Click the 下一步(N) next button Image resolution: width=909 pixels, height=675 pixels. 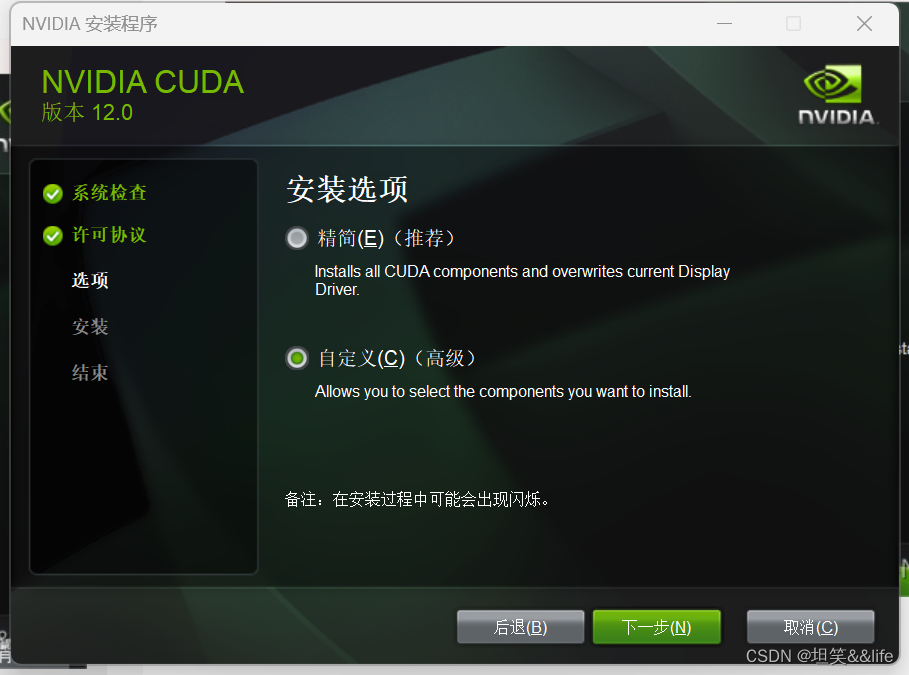coord(656,627)
